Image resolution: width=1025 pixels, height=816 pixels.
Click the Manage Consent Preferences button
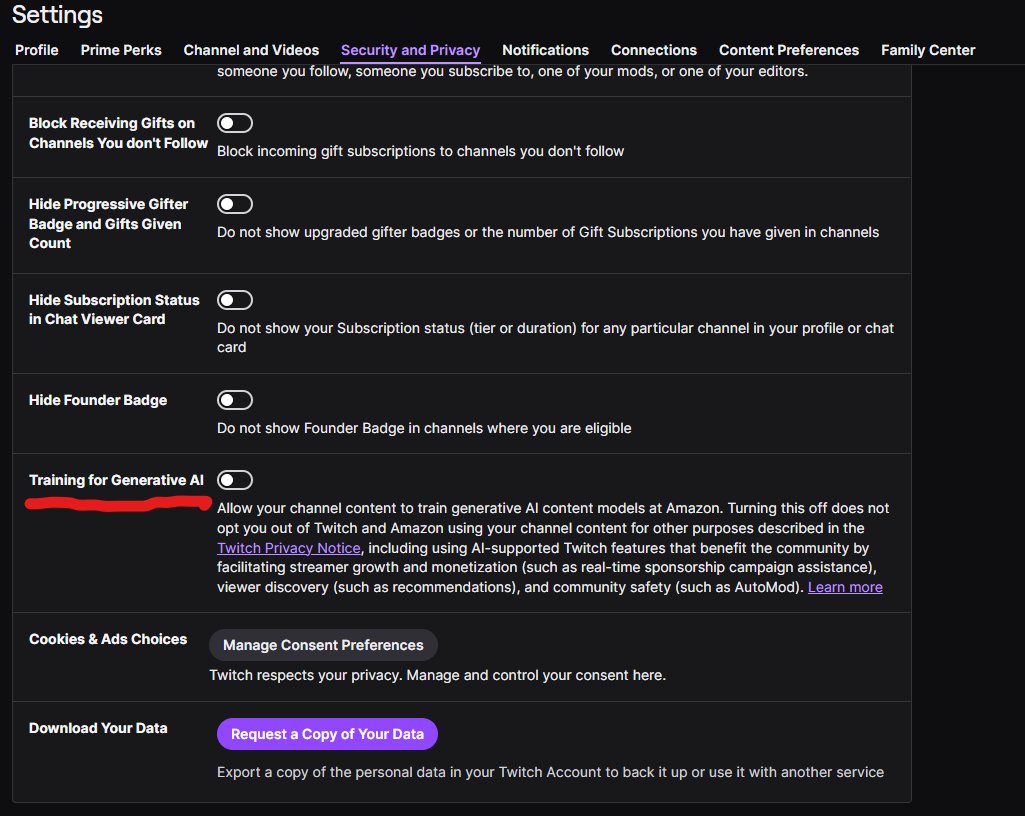(x=323, y=645)
